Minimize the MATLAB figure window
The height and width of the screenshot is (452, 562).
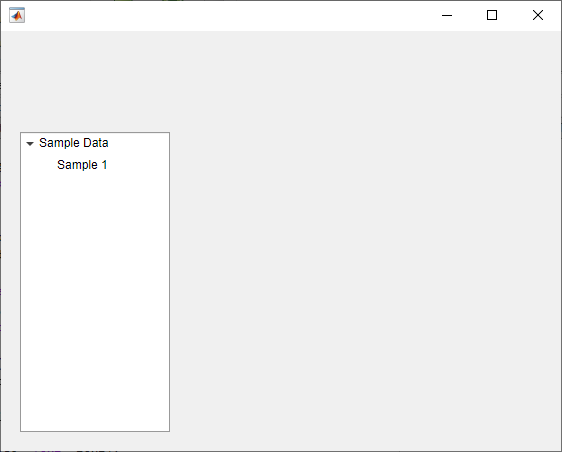click(x=447, y=15)
